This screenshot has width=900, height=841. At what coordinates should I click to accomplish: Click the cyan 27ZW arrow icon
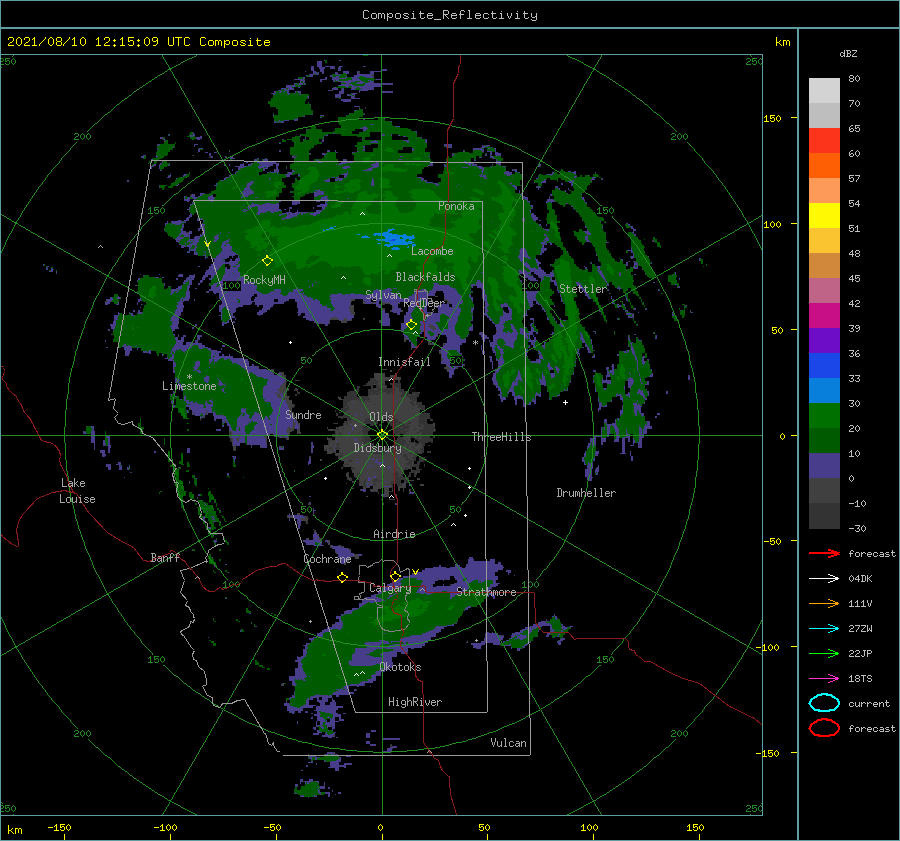pos(824,628)
